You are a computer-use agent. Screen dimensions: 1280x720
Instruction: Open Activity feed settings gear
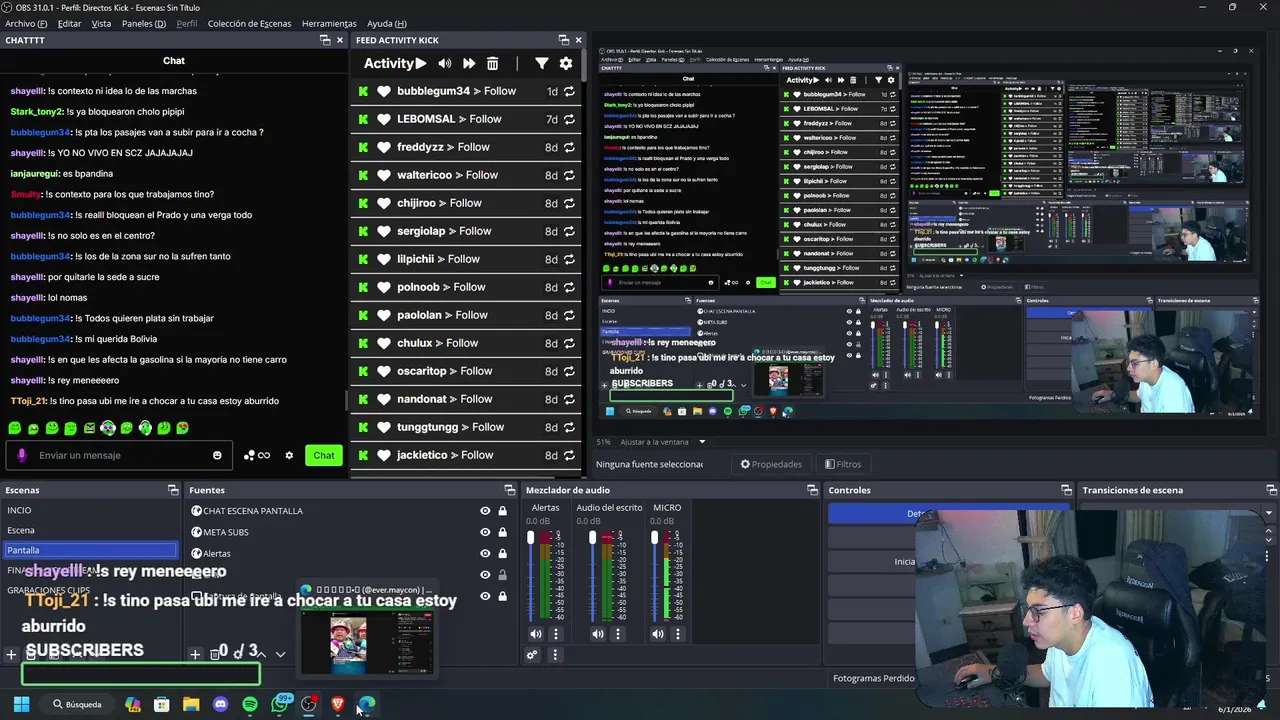pos(566,63)
